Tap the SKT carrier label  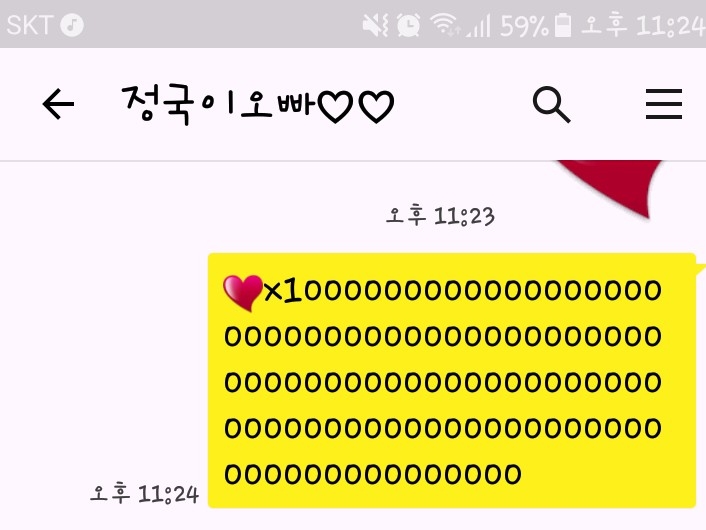tap(30, 25)
